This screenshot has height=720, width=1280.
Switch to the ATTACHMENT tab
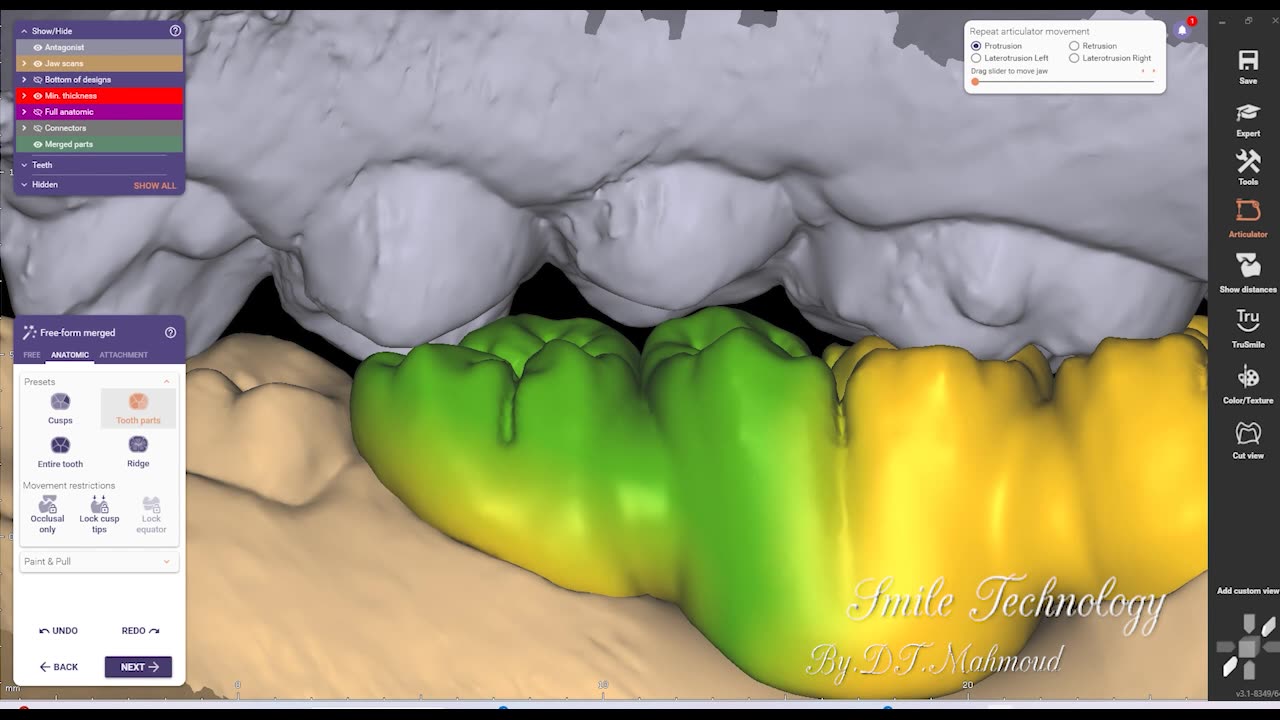[x=123, y=355]
